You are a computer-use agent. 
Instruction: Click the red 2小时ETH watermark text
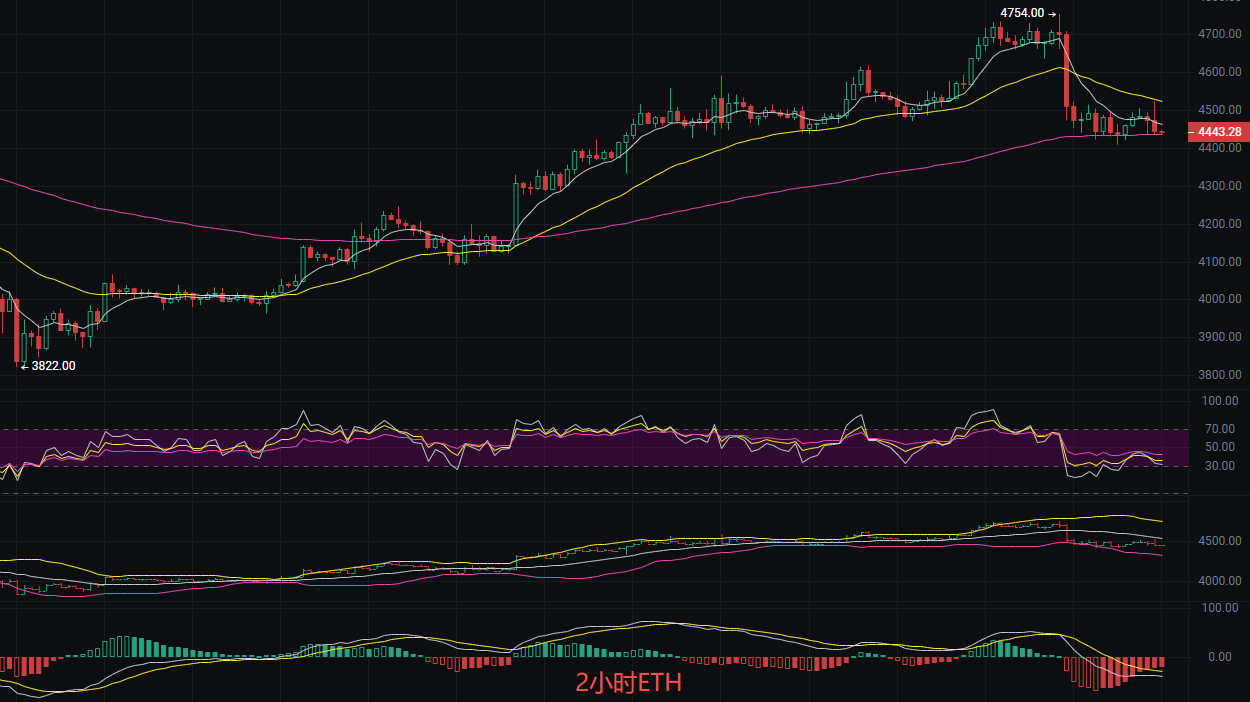tap(628, 684)
